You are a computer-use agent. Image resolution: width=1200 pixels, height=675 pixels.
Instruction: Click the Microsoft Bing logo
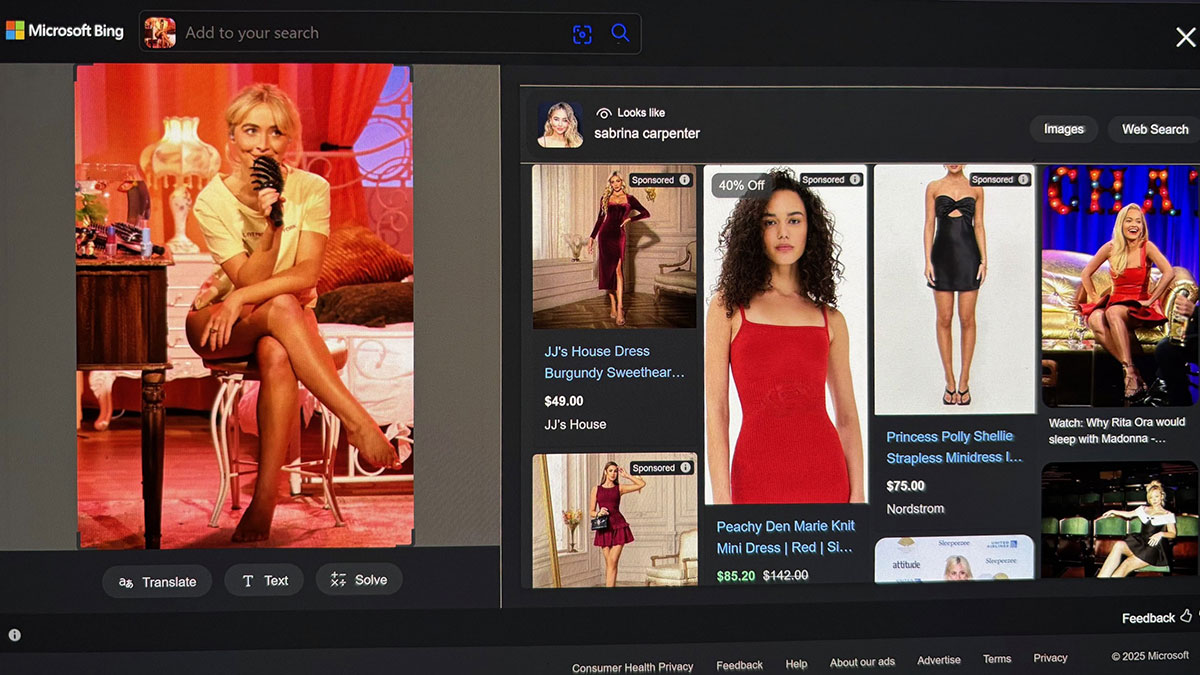pyautogui.click(x=65, y=30)
